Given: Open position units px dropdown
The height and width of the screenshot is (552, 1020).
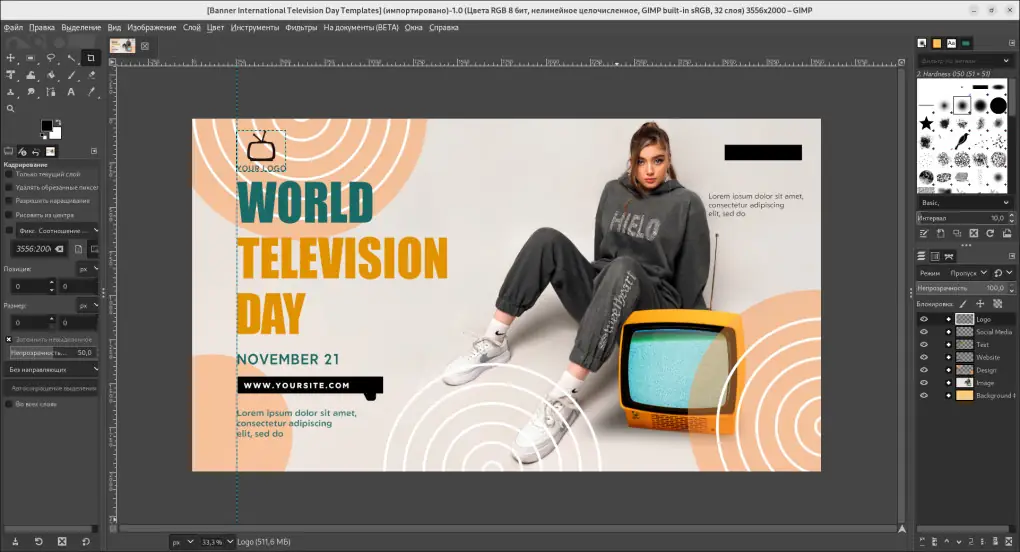Looking at the screenshot, I should 88,269.
